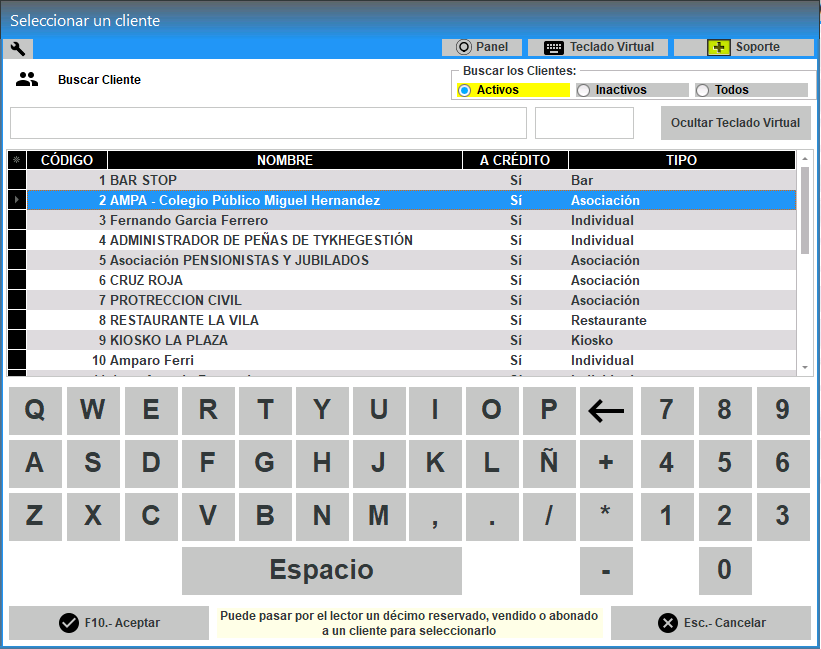Image resolution: width=821 pixels, height=649 pixels.
Task: Click the backspace arrow key
Action: [606, 411]
